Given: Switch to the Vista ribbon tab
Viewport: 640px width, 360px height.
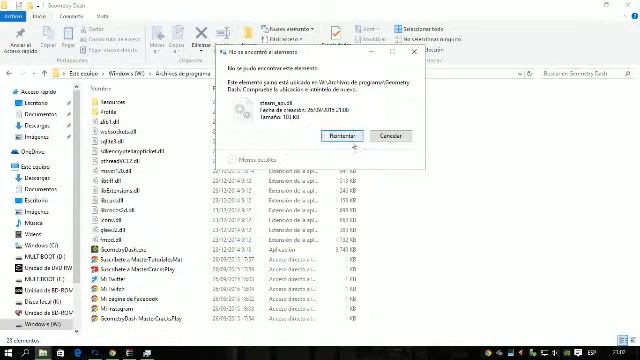Looking at the screenshot, I should pos(102,16).
